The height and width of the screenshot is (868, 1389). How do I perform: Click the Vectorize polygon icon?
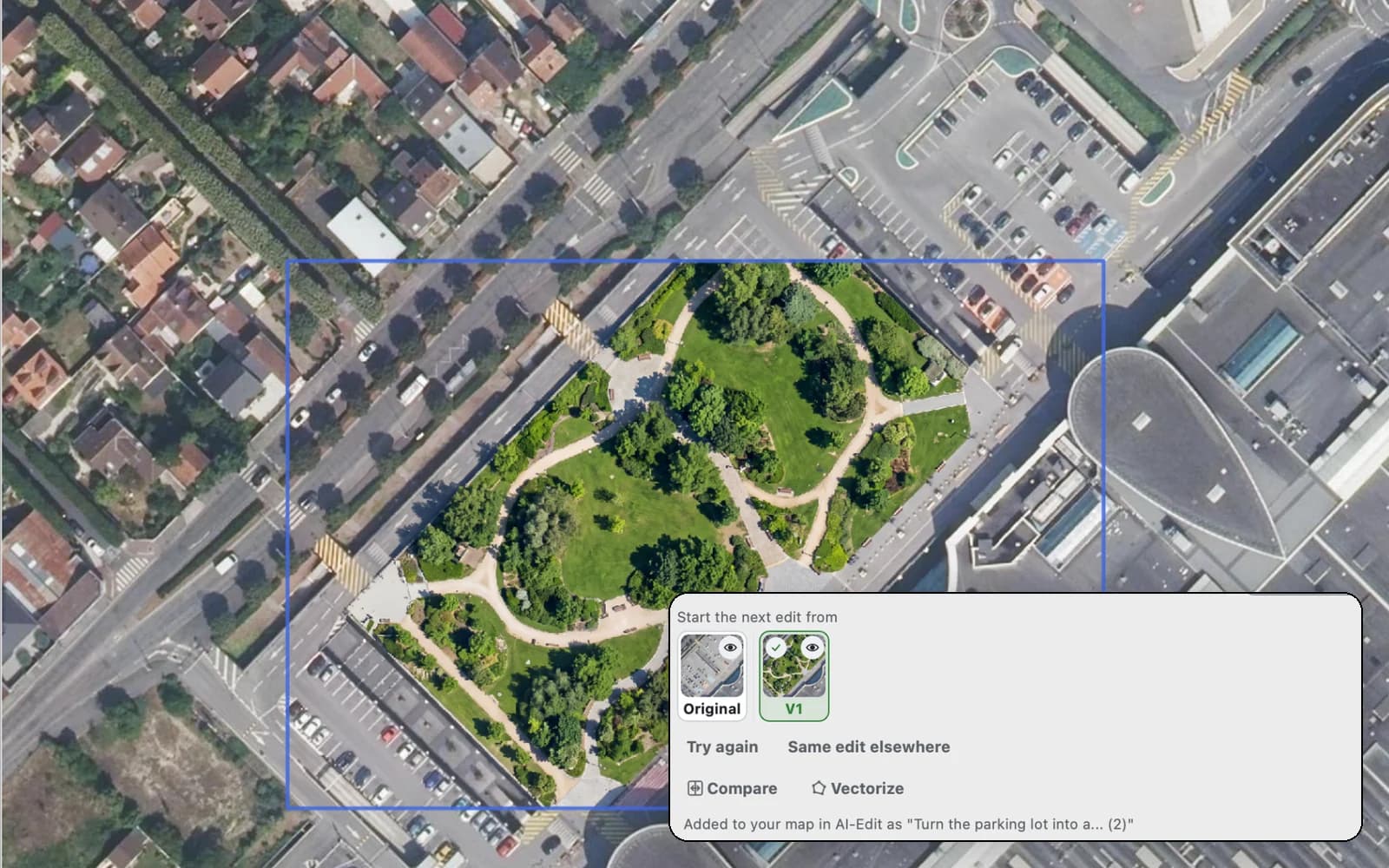click(819, 788)
